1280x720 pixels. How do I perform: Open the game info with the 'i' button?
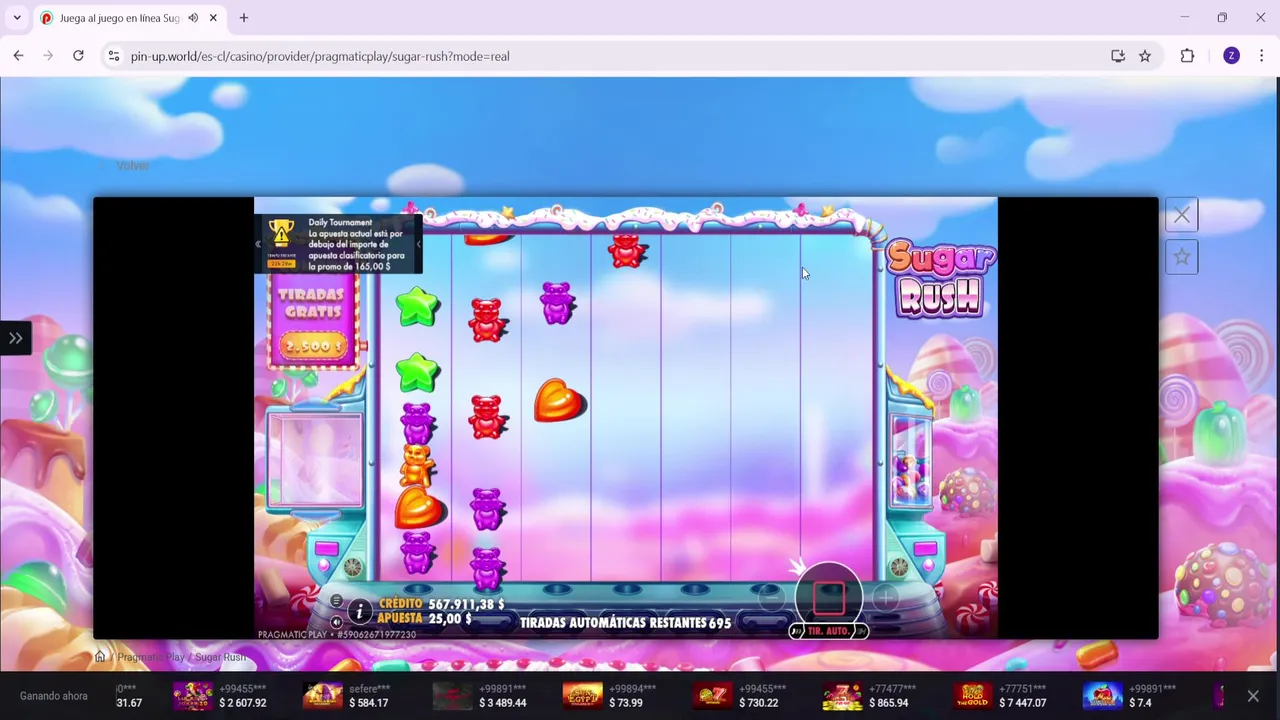pyautogui.click(x=359, y=612)
